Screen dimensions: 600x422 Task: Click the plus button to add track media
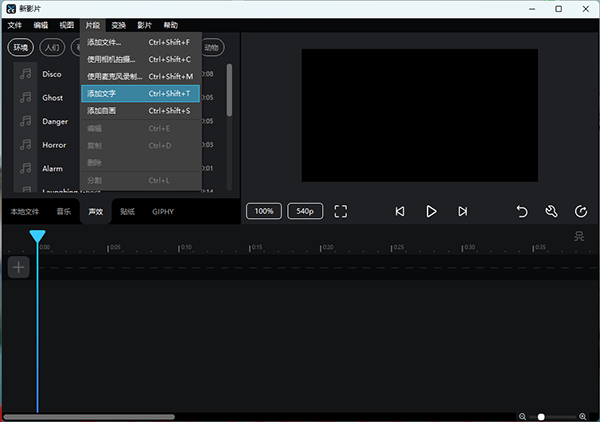coord(18,267)
